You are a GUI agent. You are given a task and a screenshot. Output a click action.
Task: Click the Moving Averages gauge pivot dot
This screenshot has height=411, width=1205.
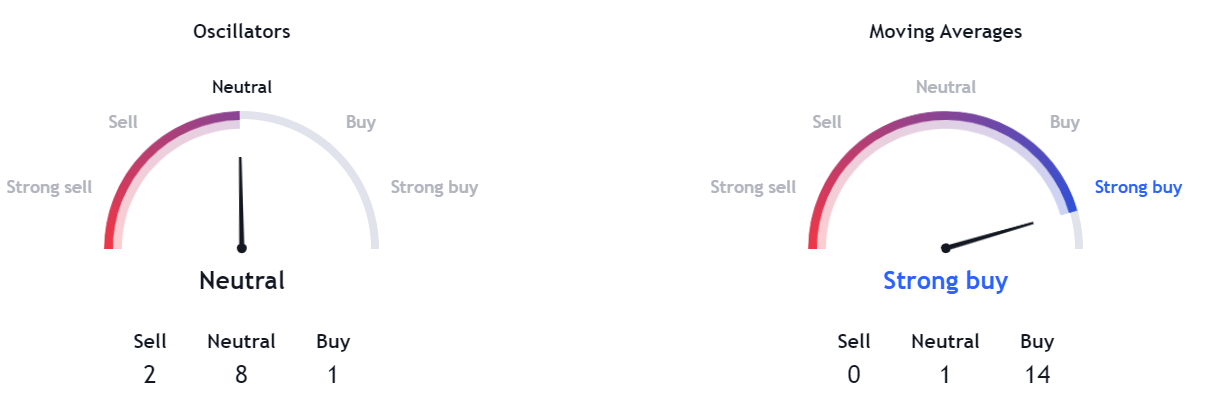coord(945,248)
